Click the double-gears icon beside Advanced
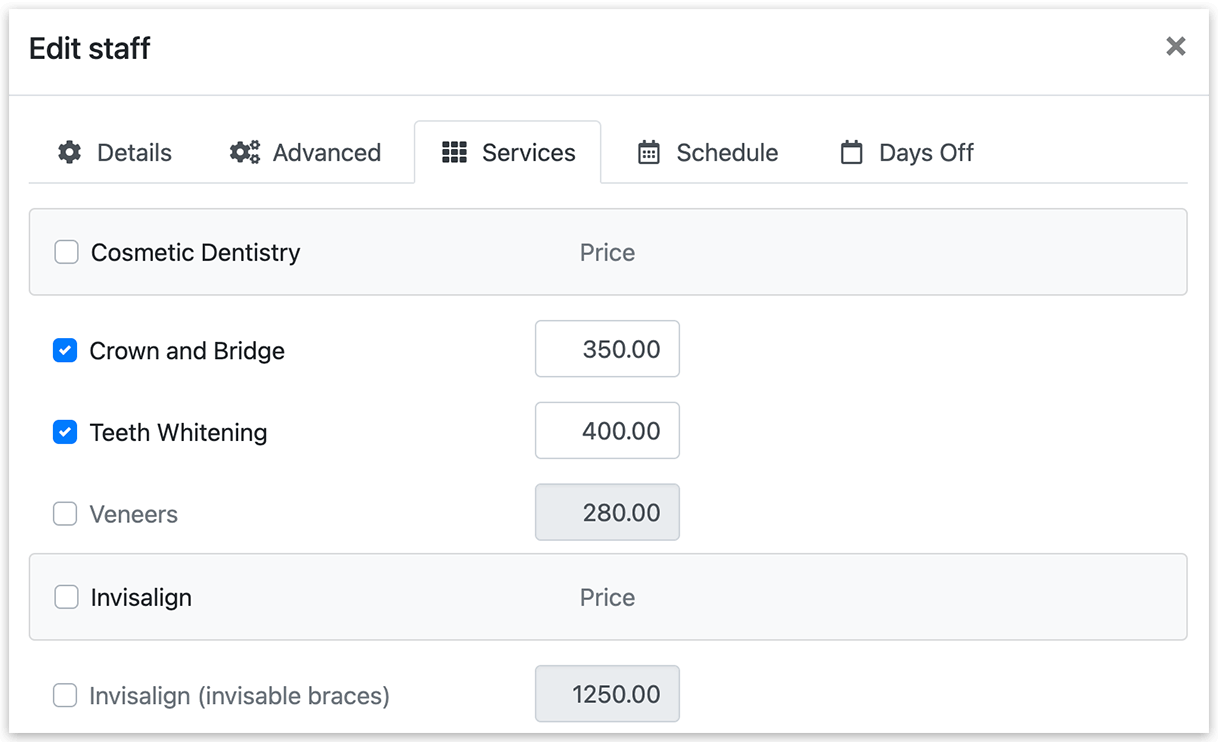 pos(245,152)
